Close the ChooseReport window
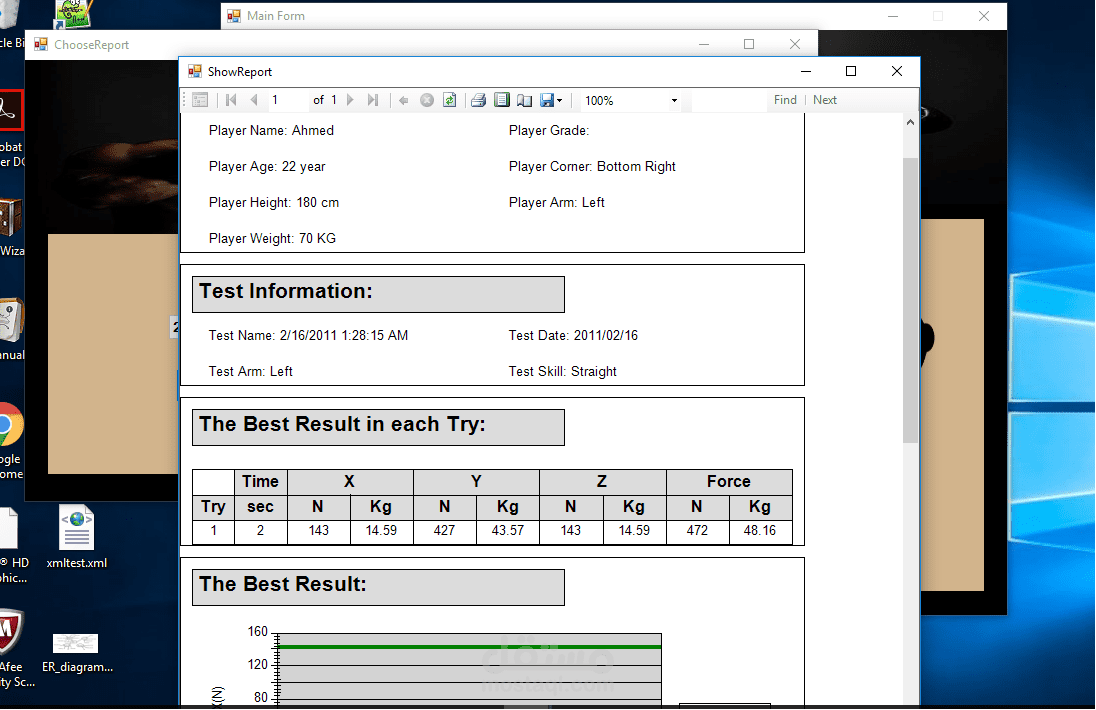The width and height of the screenshot is (1096, 710). point(795,44)
